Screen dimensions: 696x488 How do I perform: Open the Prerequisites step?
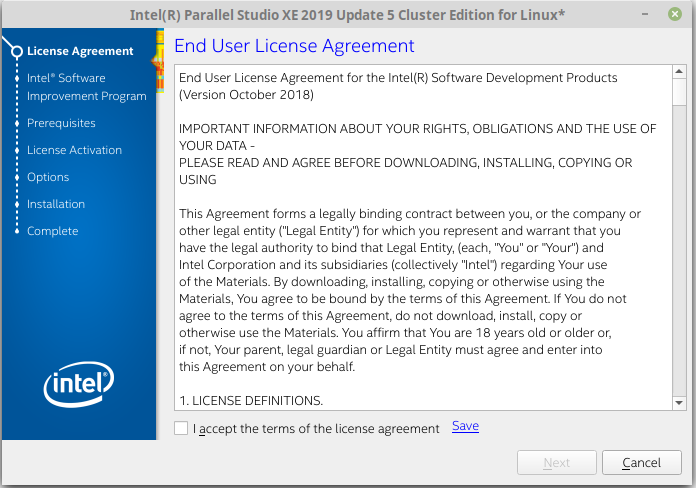[61, 123]
